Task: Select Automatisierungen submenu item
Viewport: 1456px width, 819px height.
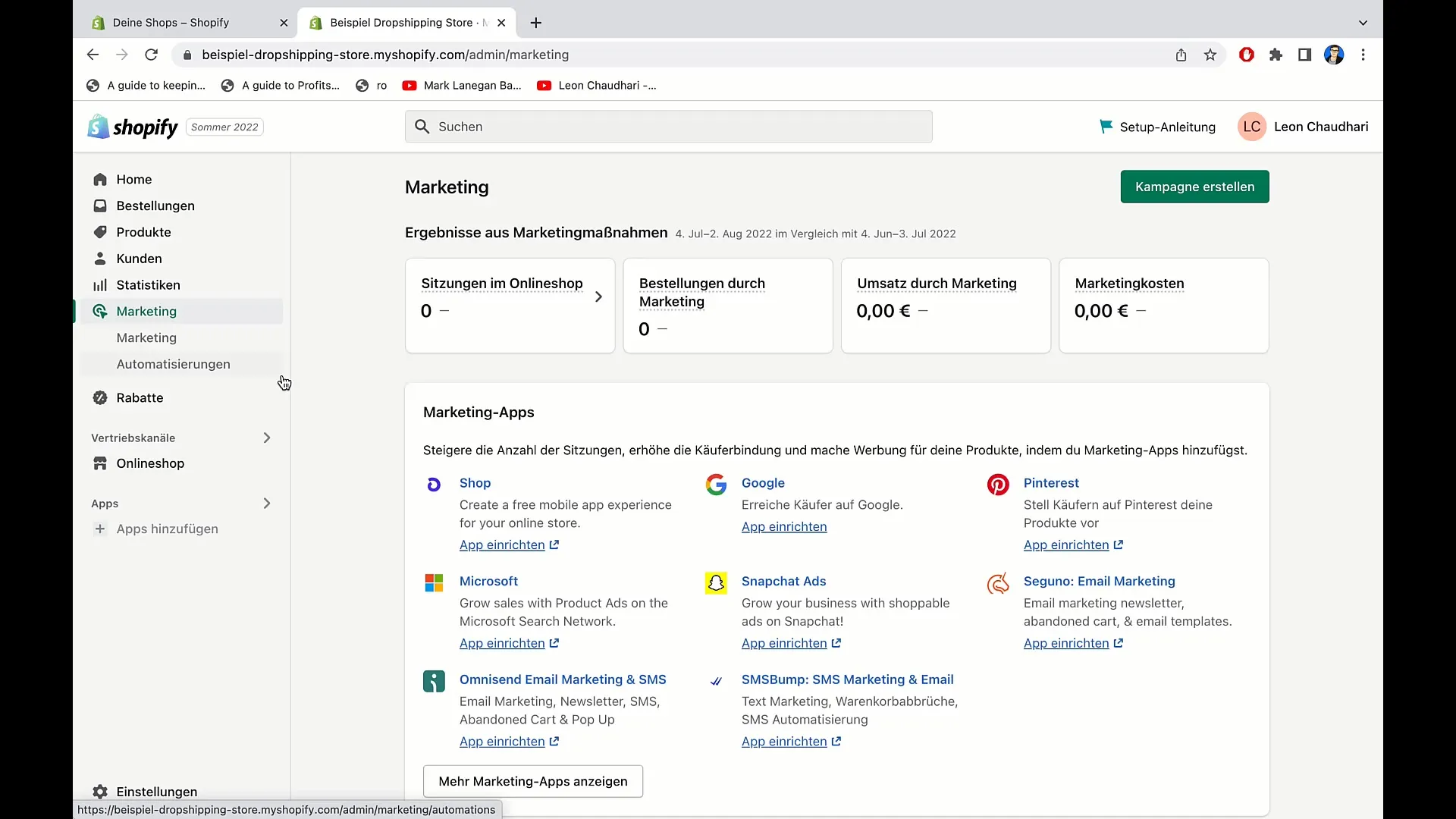Action: [x=173, y=363]
